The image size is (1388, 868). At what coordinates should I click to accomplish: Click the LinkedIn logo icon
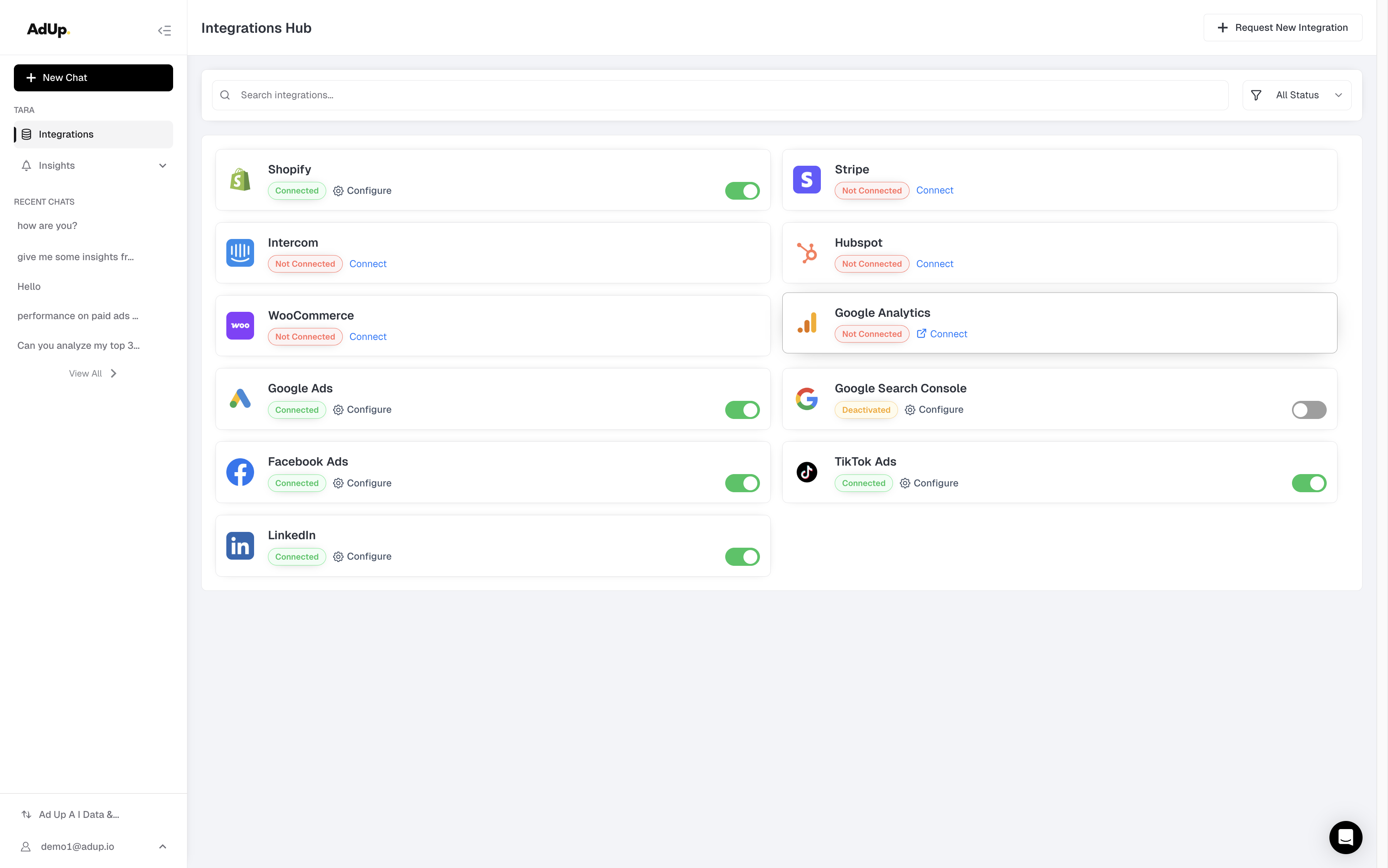click(x=240, y=545)
